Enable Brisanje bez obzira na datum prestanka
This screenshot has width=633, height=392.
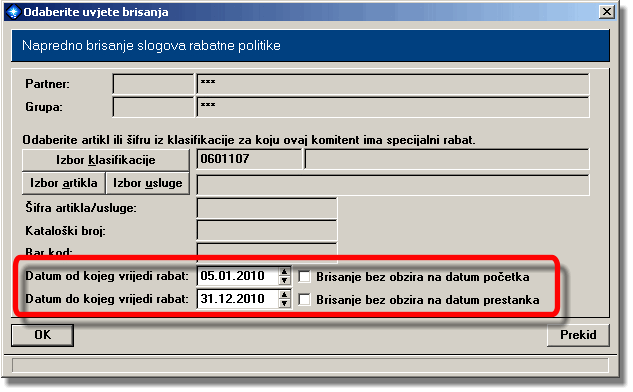[304, 300]
